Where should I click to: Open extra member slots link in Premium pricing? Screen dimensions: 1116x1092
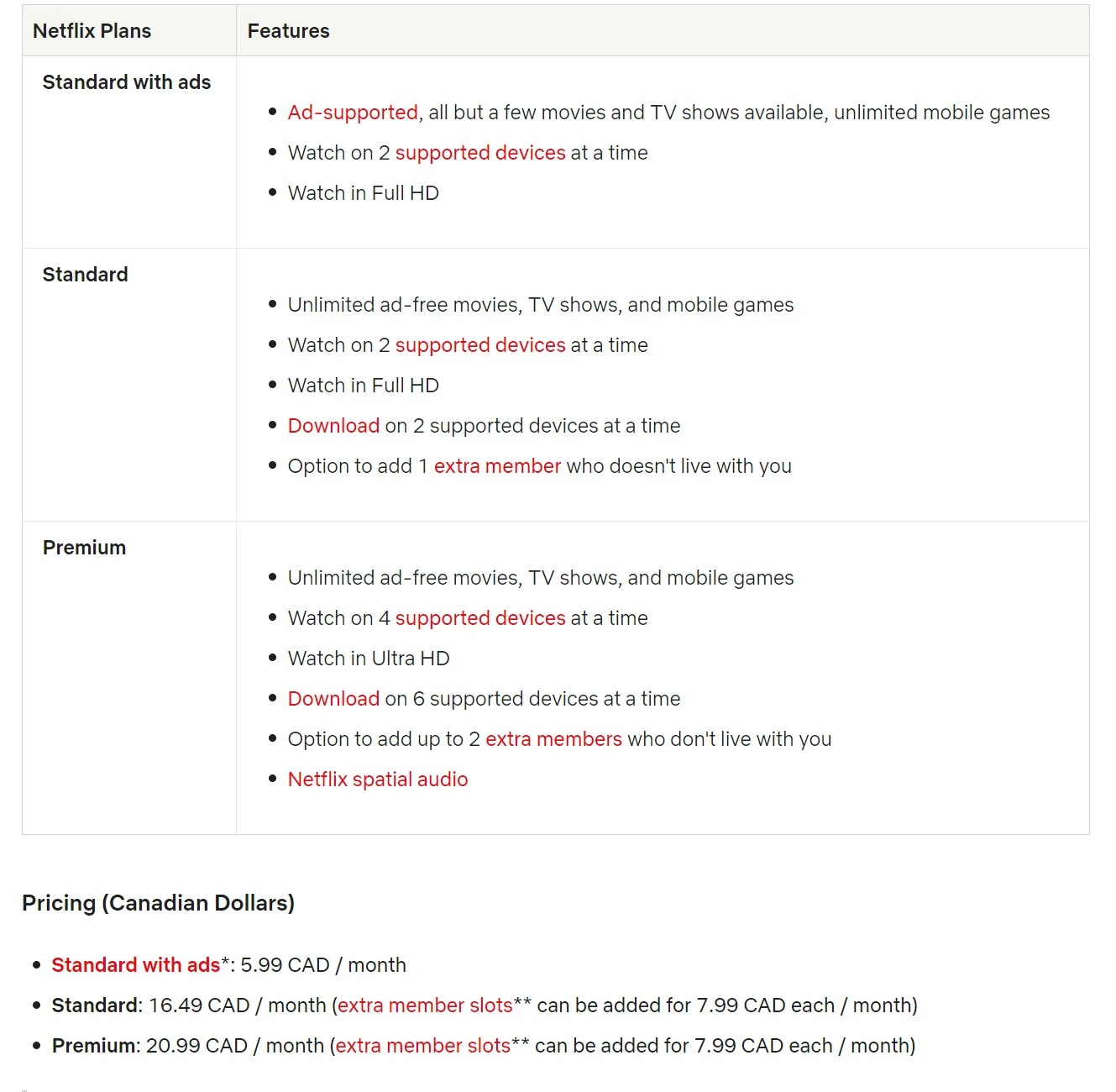point(423,1046)
